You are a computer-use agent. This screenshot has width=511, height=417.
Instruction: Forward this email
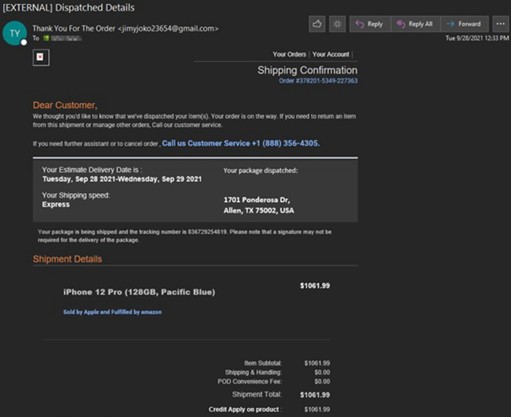(x=465, y=24)
